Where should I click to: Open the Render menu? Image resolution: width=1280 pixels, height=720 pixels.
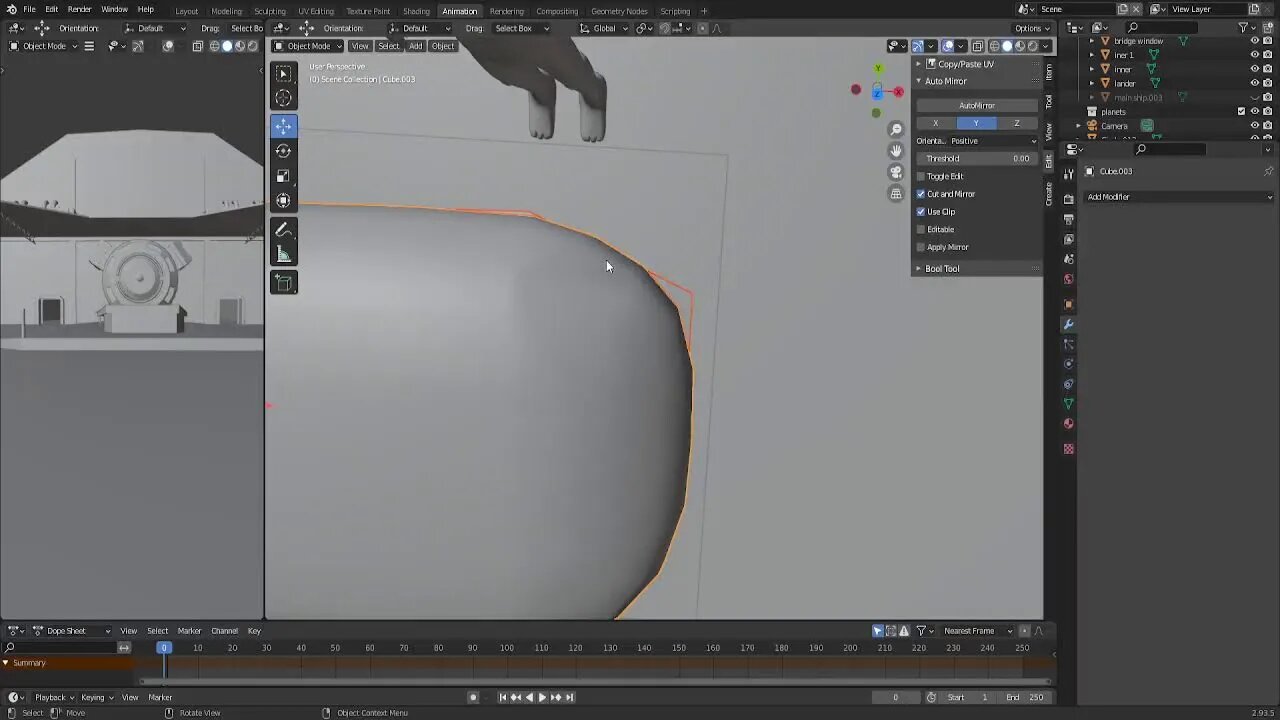point(79,9)
